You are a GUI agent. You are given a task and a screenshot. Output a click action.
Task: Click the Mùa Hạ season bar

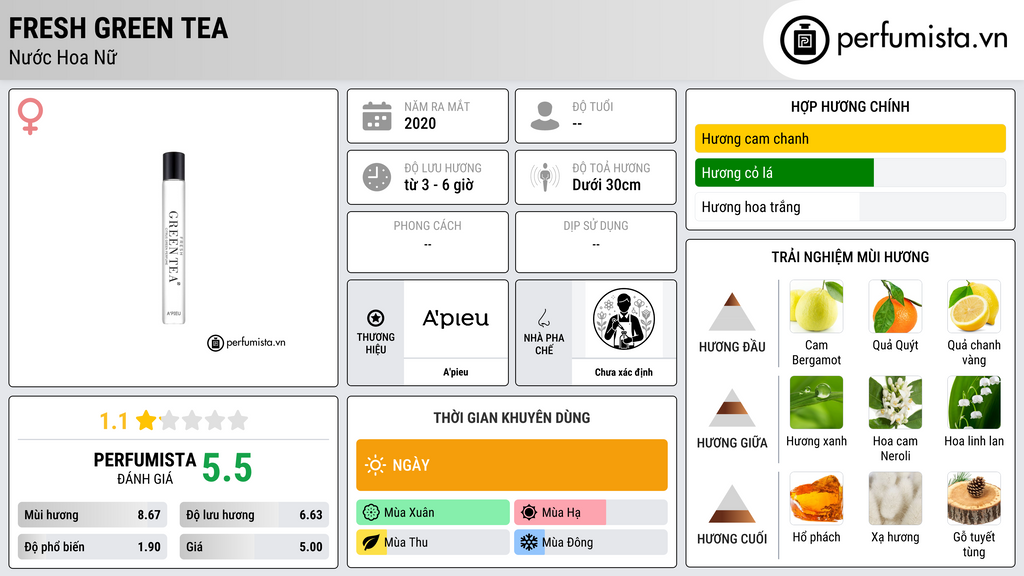[591, 513]
